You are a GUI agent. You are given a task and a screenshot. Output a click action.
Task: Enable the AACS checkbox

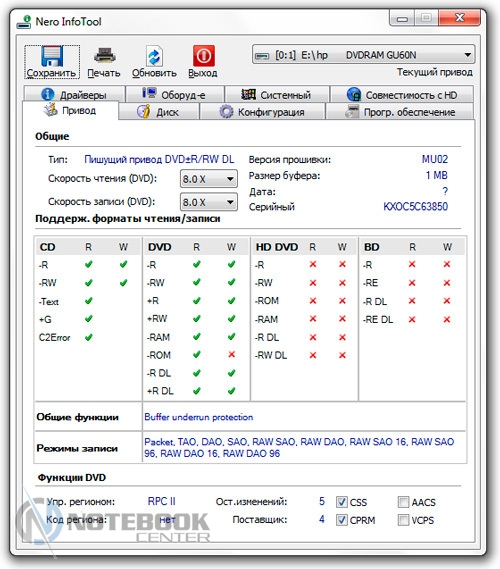403,502
